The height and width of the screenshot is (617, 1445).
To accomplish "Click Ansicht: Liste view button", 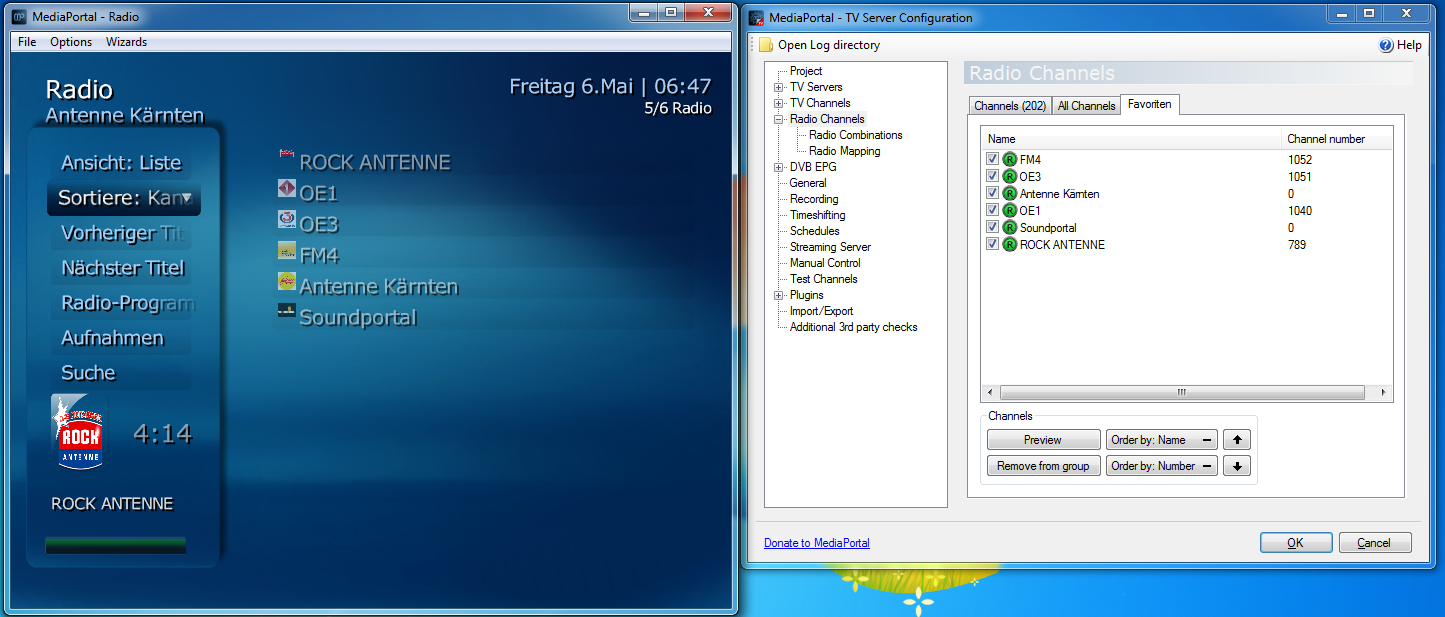I will click(120, 163).
